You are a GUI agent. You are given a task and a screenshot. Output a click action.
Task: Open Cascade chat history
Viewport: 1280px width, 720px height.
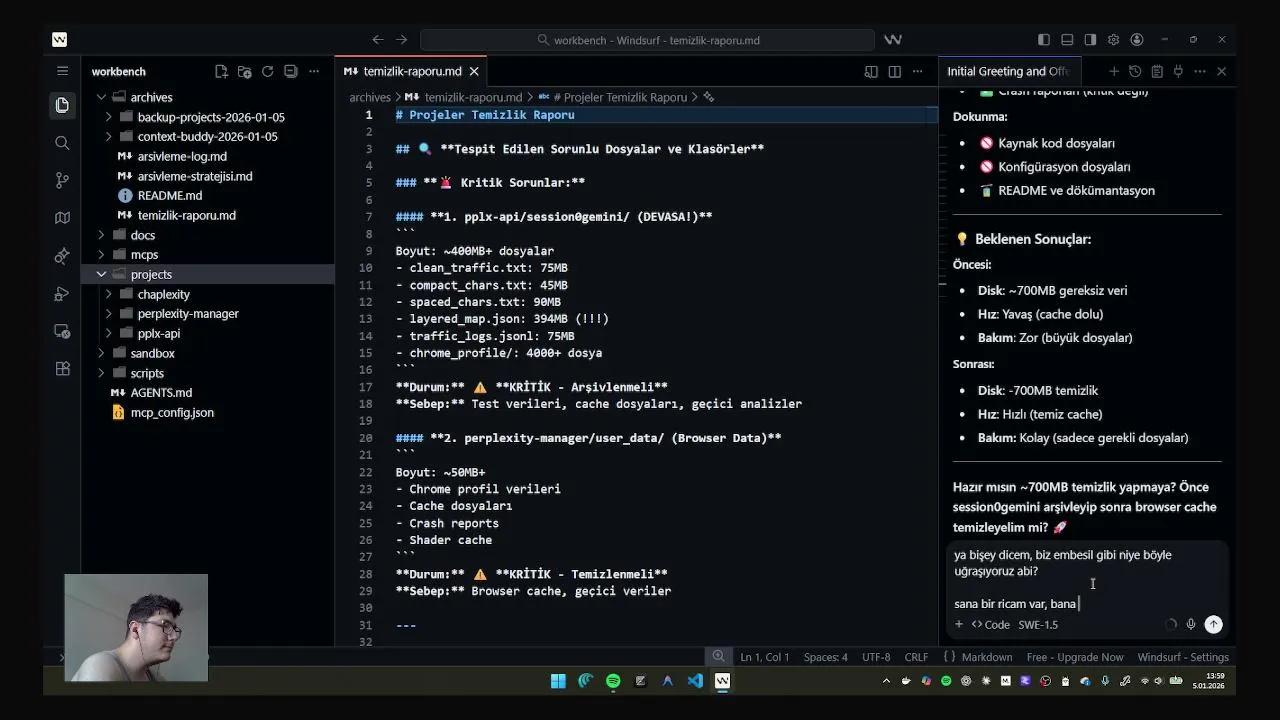[1135, 71]
